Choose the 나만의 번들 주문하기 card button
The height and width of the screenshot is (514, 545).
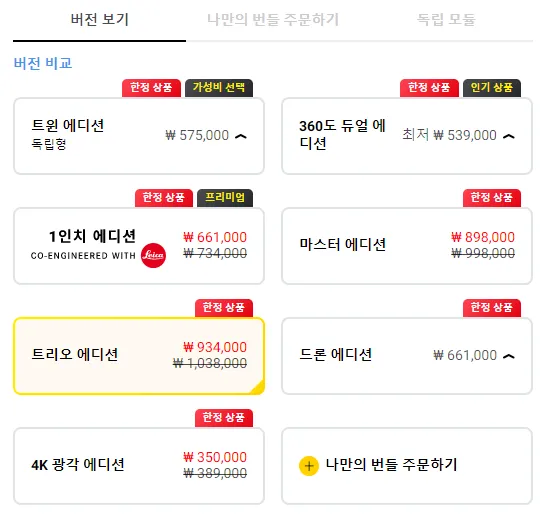(407, 466)
